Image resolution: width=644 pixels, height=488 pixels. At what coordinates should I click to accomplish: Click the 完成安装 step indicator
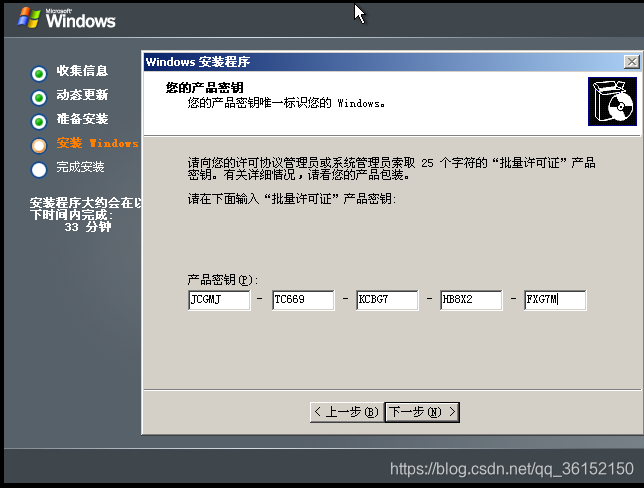pyautogui.click(x=39, y=170)
